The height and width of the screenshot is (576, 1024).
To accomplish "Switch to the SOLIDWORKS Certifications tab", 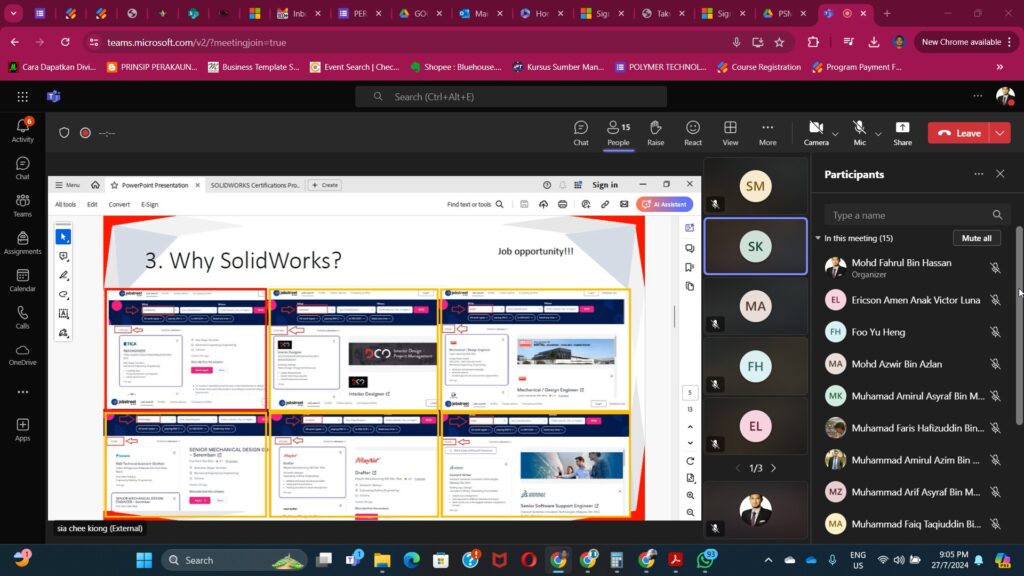I will pos(255,185).
